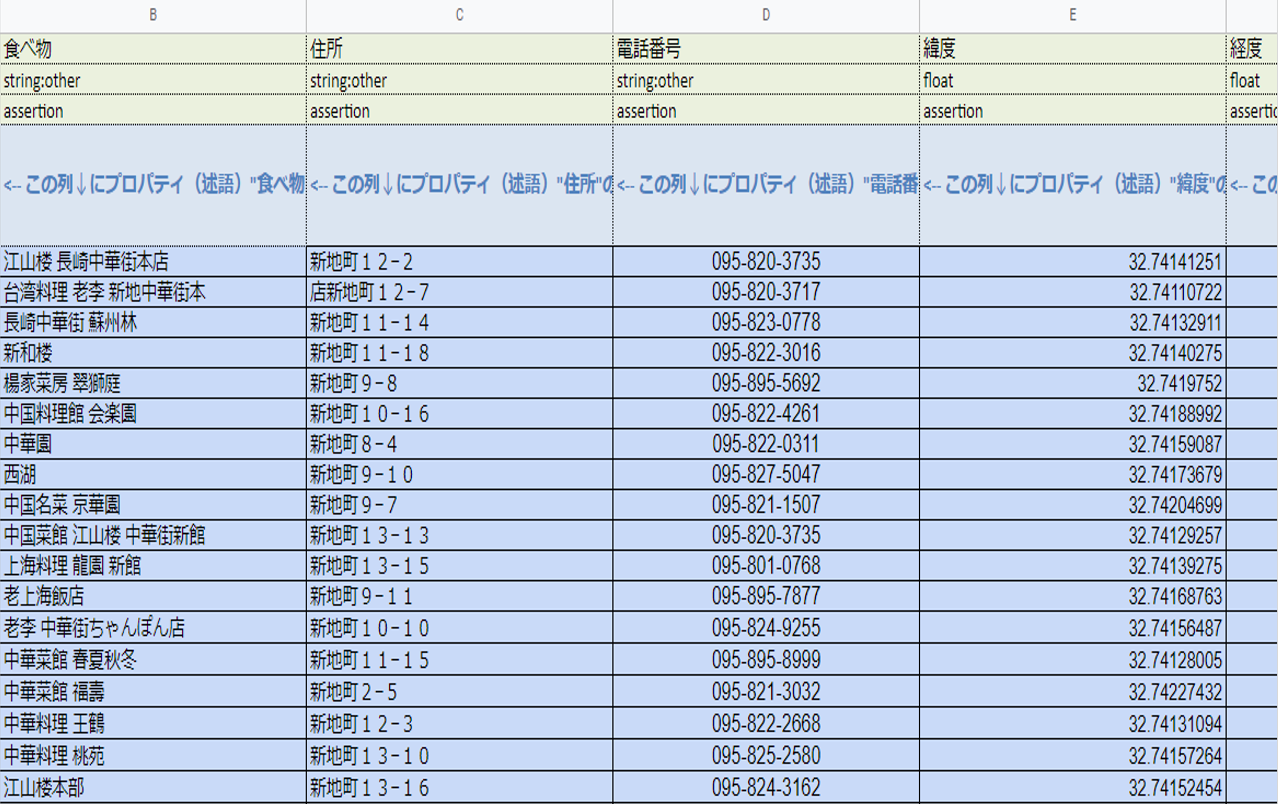Click the 電話番号 header cell
1278x804 pixels.
click(766, 49)
